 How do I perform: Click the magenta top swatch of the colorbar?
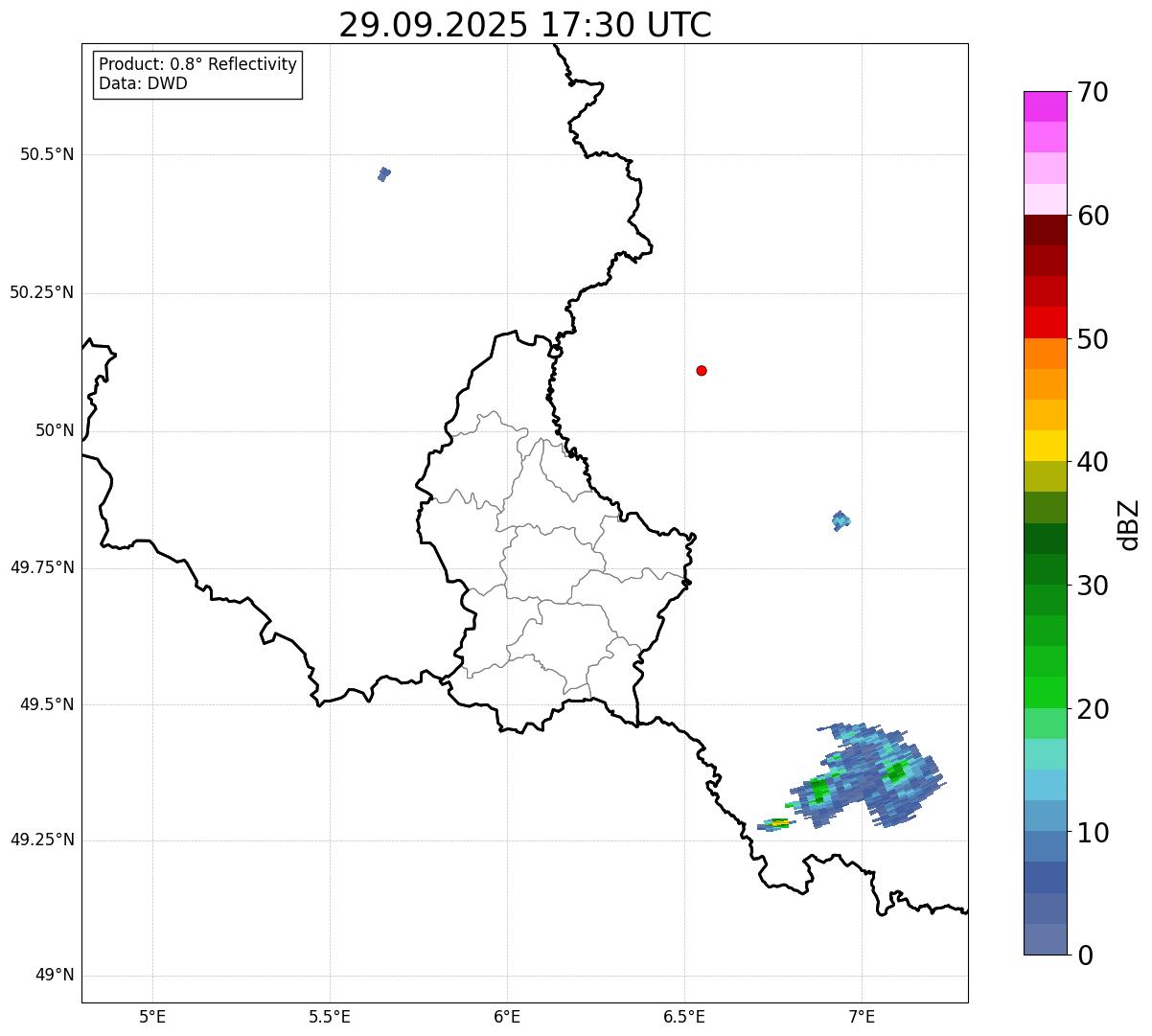point(1045,106)
